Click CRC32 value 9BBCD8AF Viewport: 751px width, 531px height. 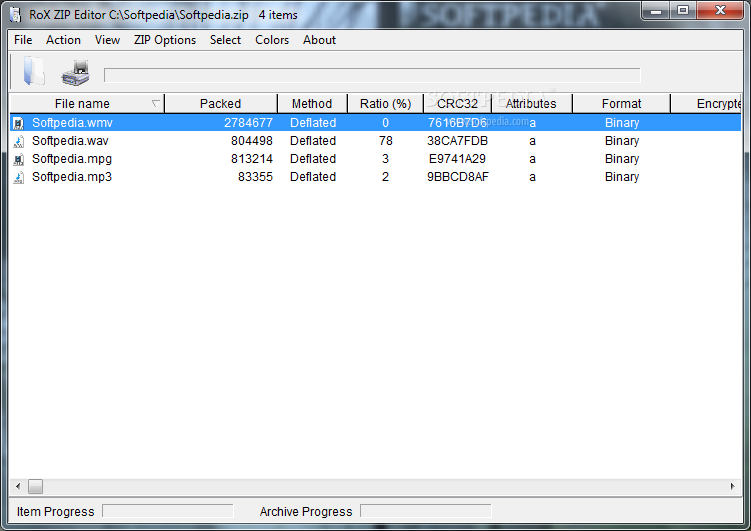pyautogui.click(x=457, y=177)
